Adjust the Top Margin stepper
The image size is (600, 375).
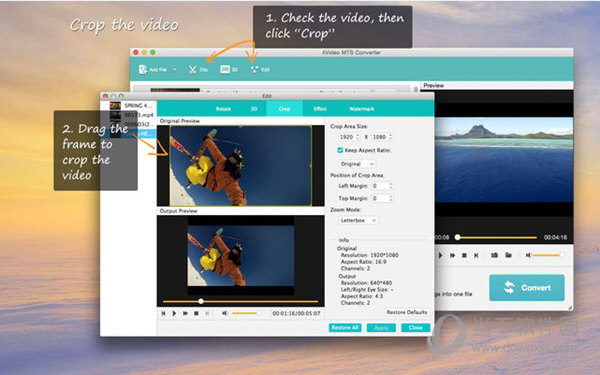[x=391, y=198]
